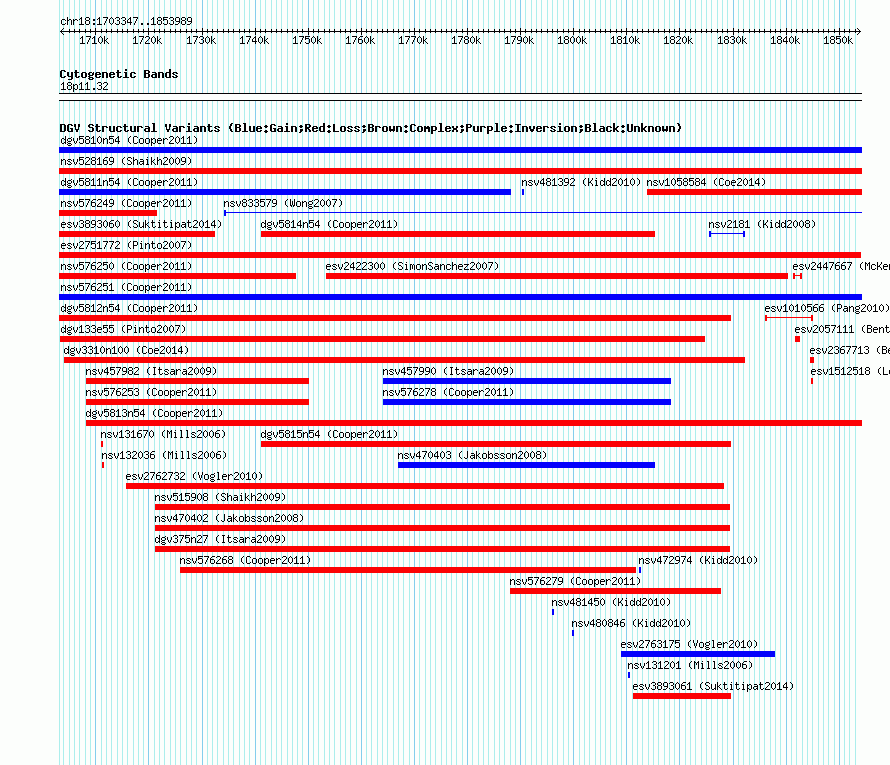Open nsv470402 (Jakobsson2008) variant
Image resolution: width=890 pixels, height=765 pixels.
click(x=229, y=518)
